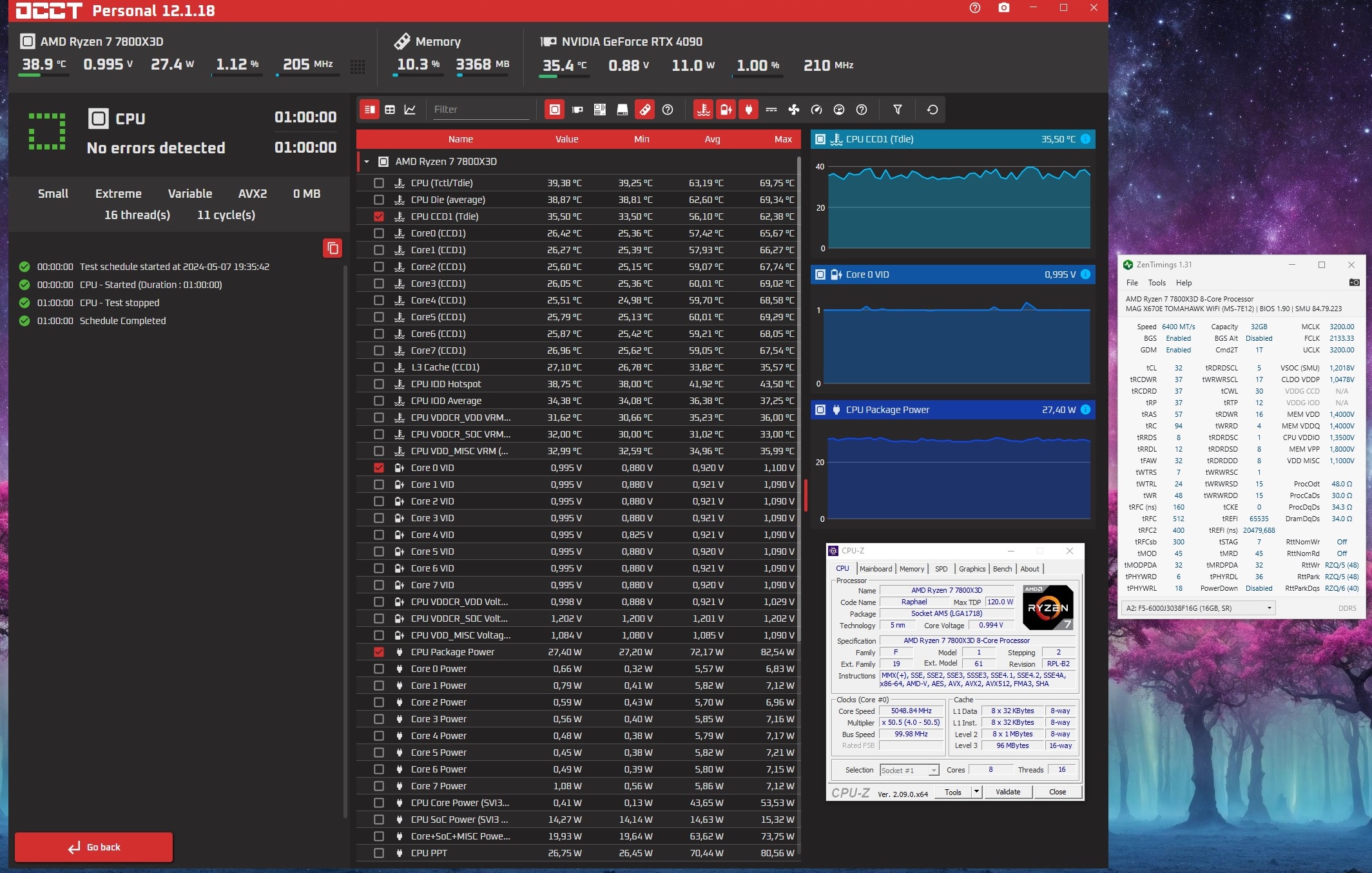Image resolution: width=1372 pixels, height=873 pixels.
Task: Switch to list-with-graphs view icon
Action: 370,110
